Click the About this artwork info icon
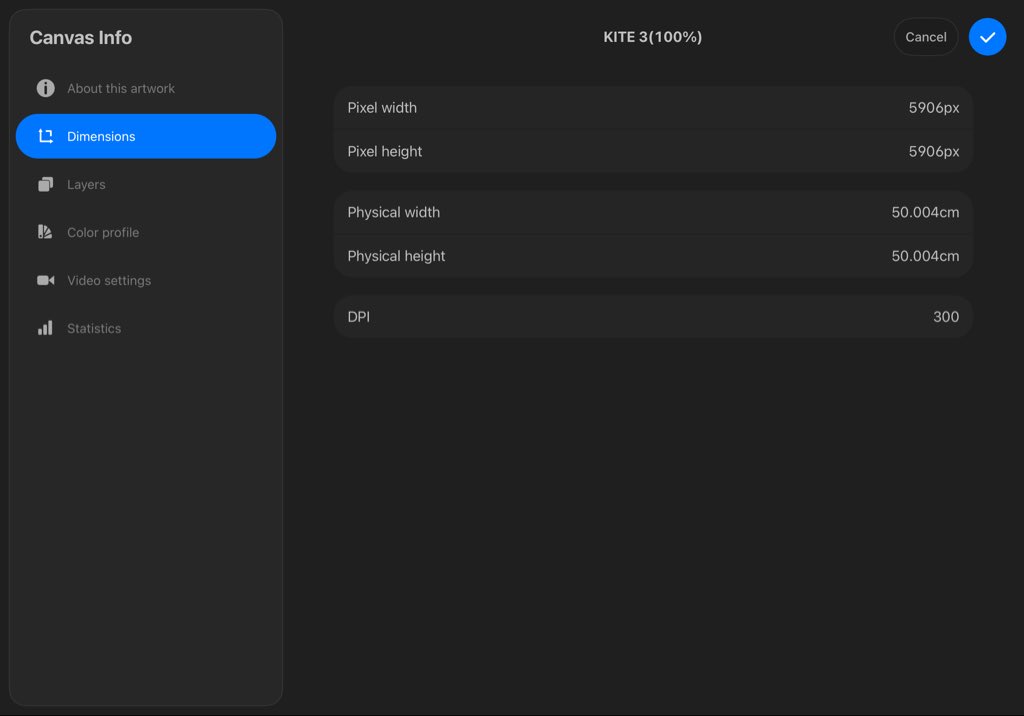This screenshot has width=1024, height=716. (45, 88)
